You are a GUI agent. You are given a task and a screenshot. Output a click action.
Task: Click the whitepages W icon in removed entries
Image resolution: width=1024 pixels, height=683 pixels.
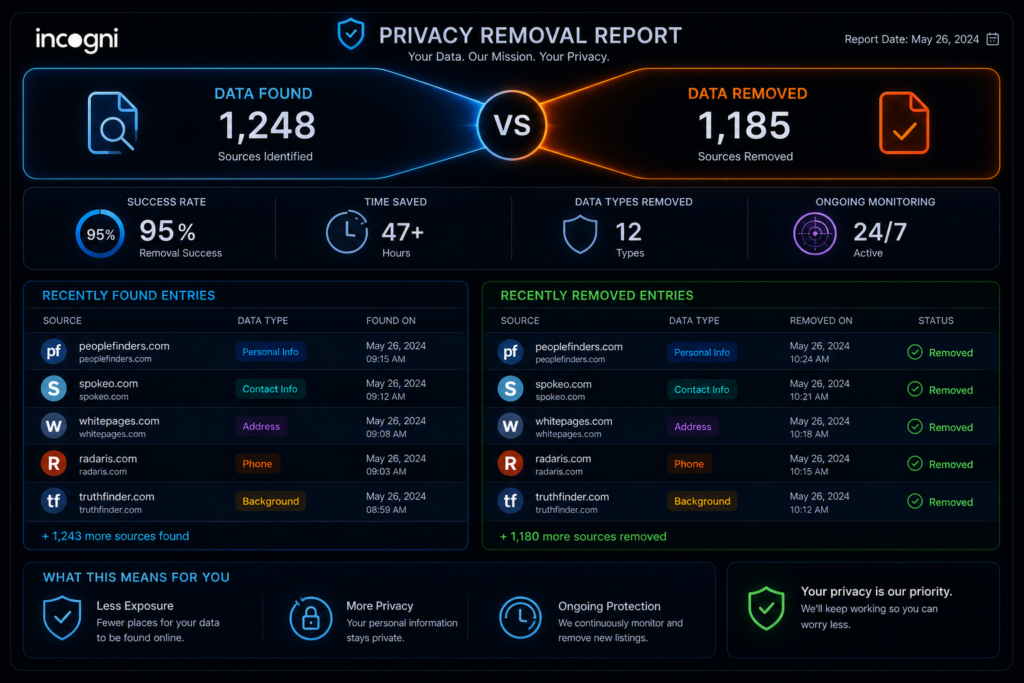click(510, 426)
